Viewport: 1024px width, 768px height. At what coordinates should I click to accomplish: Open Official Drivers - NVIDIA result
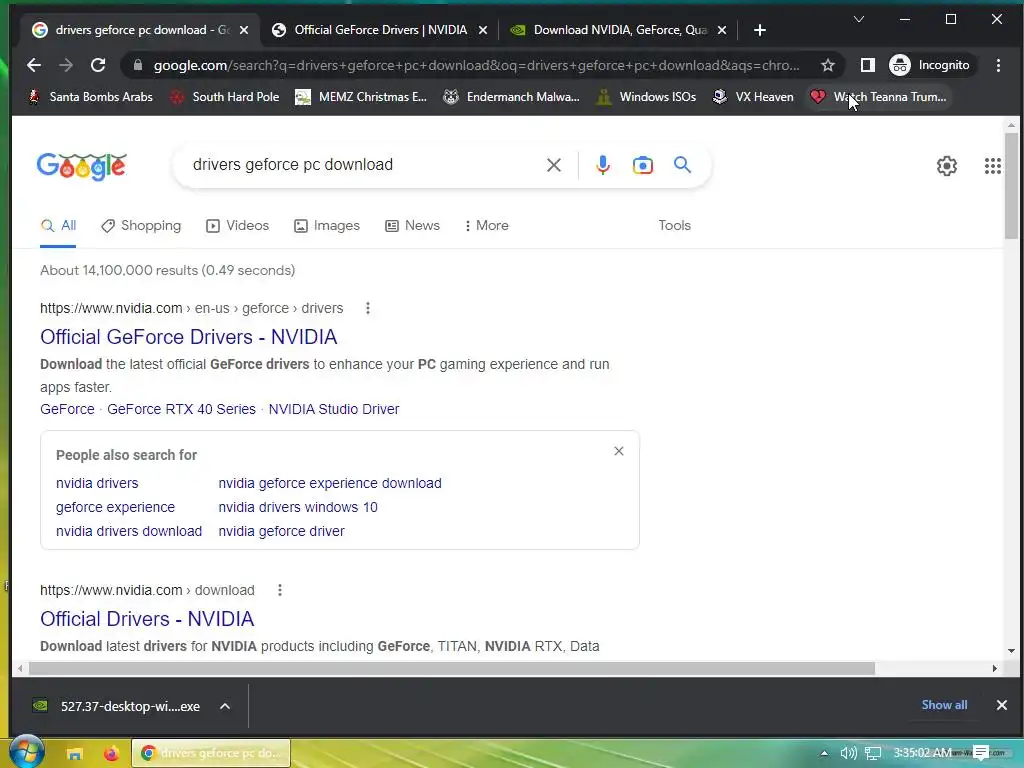click(x=147, y=619)
